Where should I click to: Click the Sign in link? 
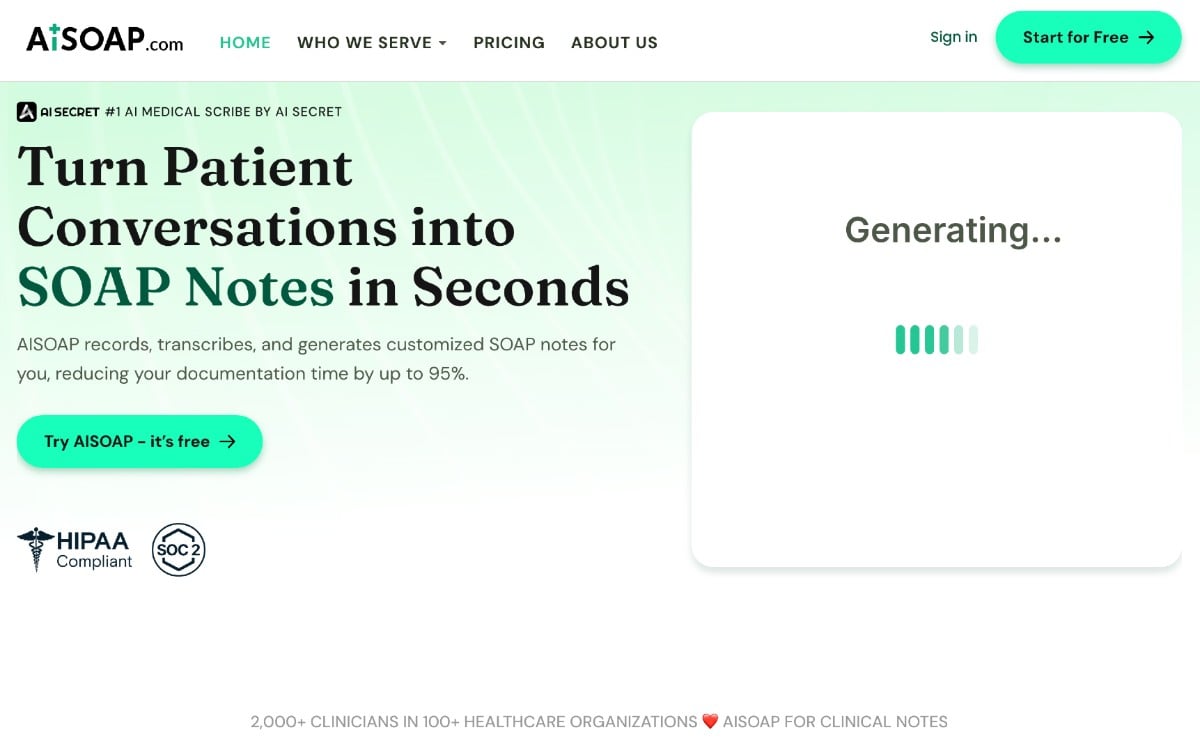[953, 37]
